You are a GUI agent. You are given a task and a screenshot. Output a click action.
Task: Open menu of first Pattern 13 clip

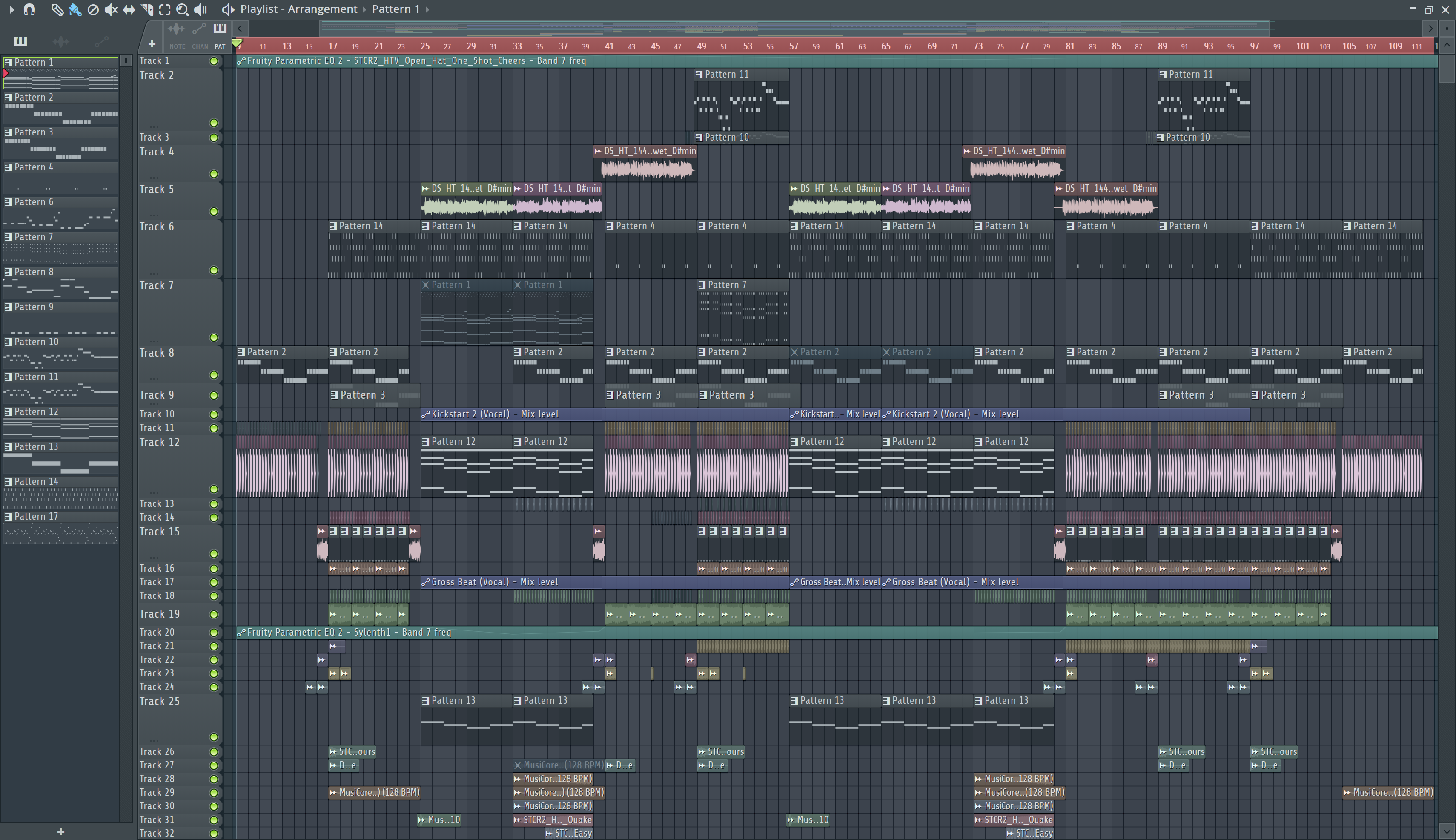(x=426, y=700)
